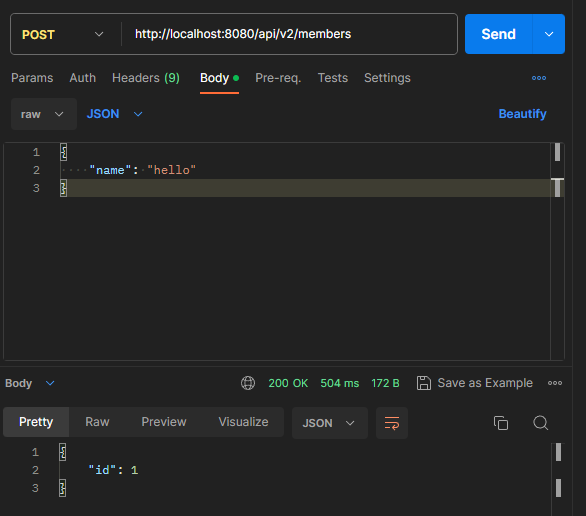Open the response Body section dropdown
This screenshot has width=586, height=516.
(x=30, y=383)
